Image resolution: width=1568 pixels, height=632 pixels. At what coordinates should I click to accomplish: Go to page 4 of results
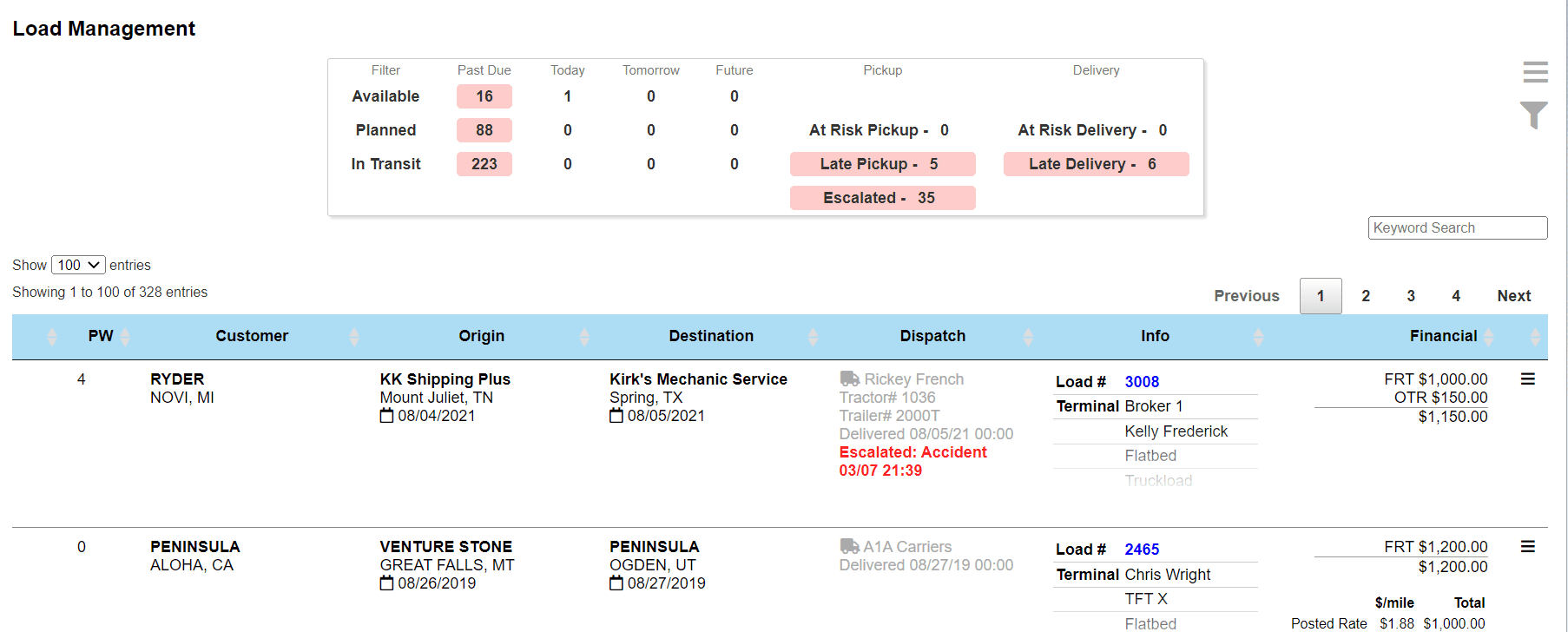point(1456,296)
